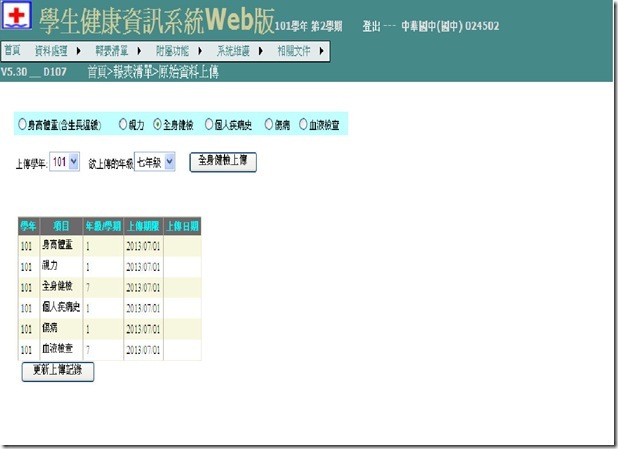Open the 資料處理 menu
This screenshot has width=618, height=449.
[x=51, y=51]
